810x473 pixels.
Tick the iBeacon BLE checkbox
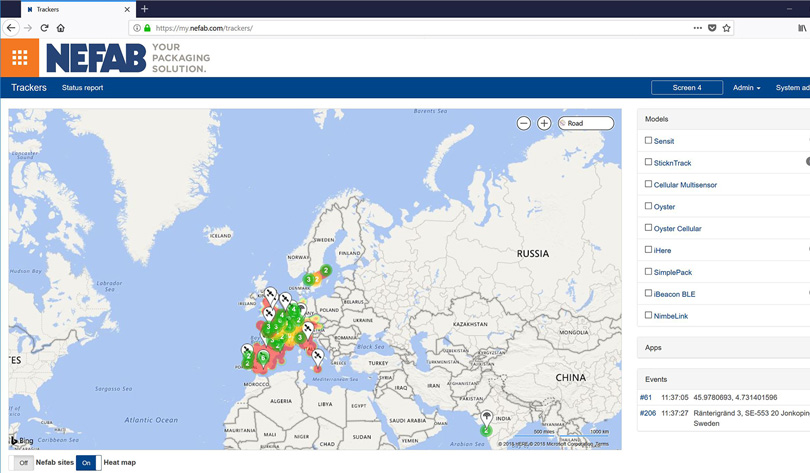click(648, 294)
